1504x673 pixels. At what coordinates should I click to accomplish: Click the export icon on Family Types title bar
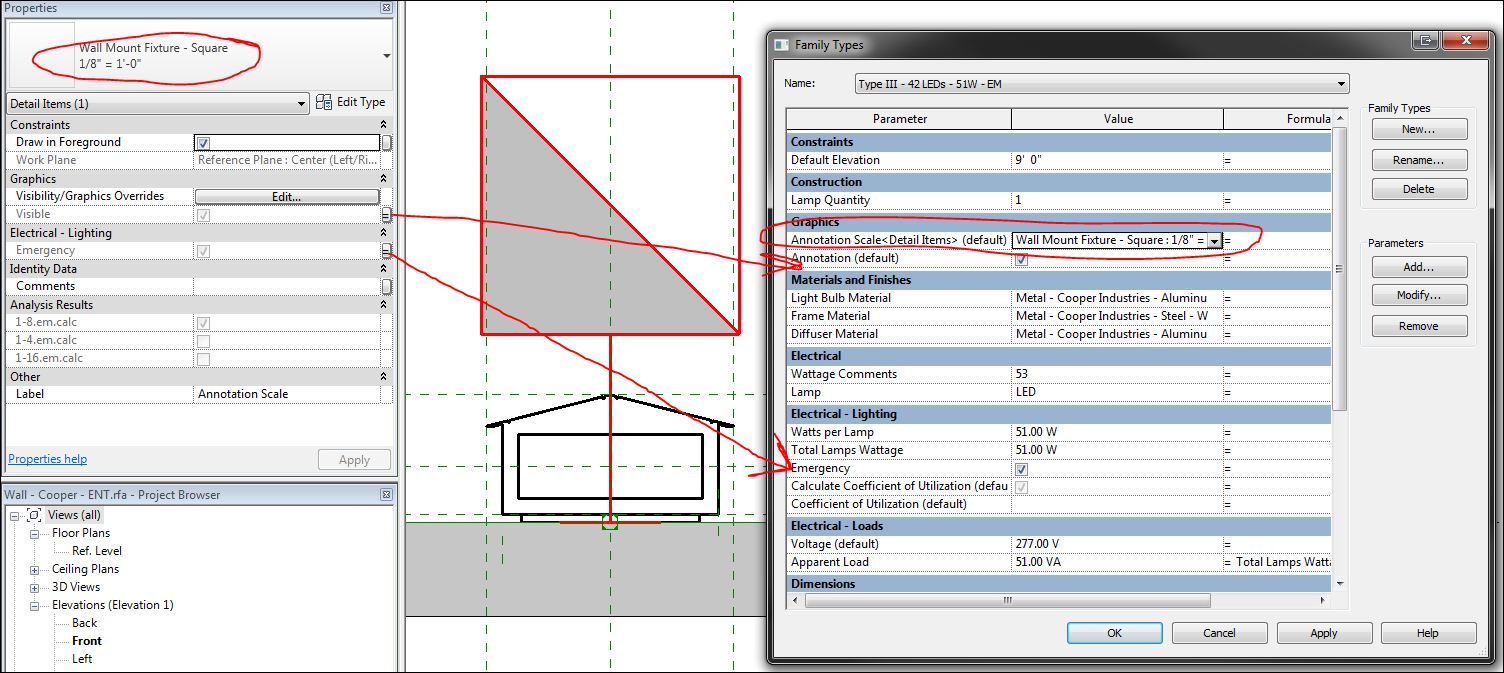1424,40
